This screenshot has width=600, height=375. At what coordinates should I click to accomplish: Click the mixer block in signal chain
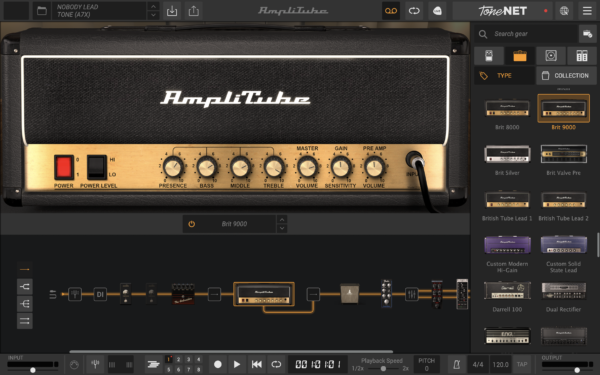[x=412, y=294]
